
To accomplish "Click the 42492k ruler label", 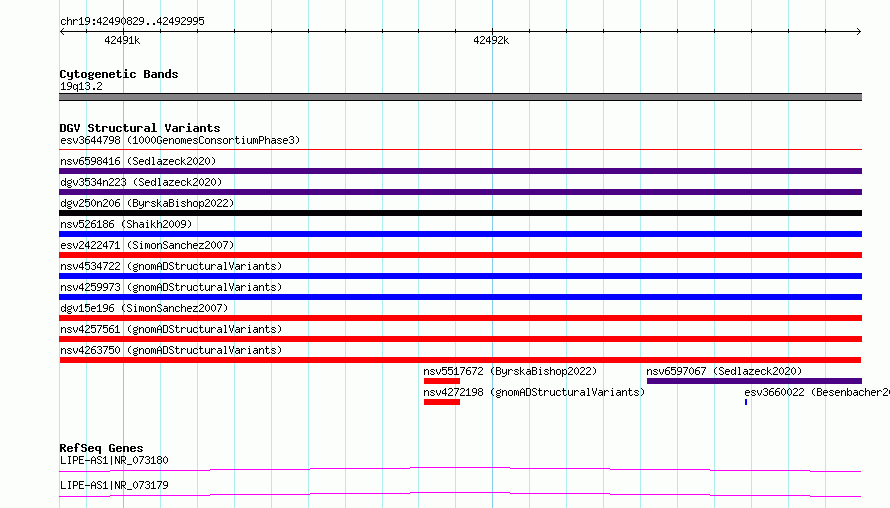I will click(x=491, y=40).
